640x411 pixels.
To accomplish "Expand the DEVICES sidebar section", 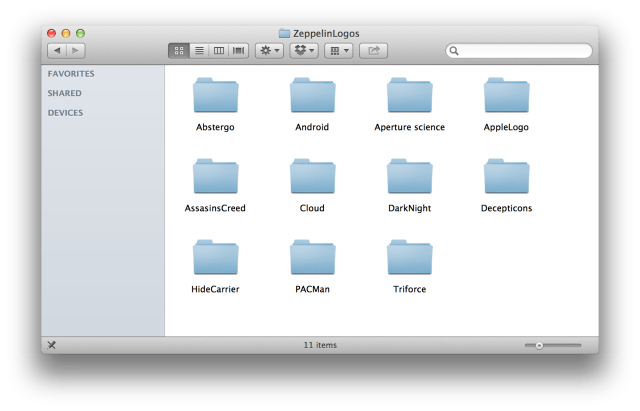I will (65, 113).
